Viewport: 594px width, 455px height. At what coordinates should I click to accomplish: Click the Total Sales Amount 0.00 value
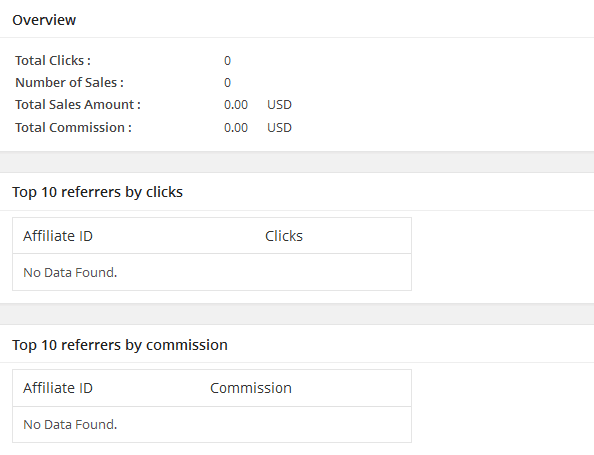(x=236, y=105)
